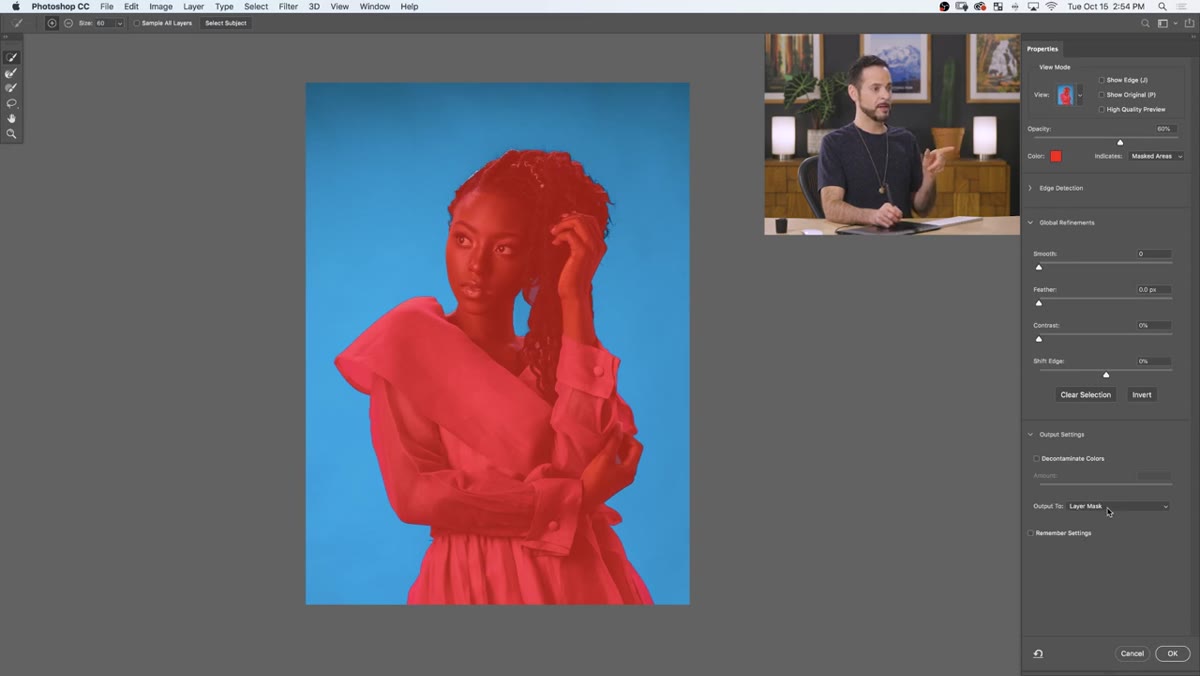
Task: Collapse the Properties panel using double-arrow icon
Action: (x=1193, y=39)
